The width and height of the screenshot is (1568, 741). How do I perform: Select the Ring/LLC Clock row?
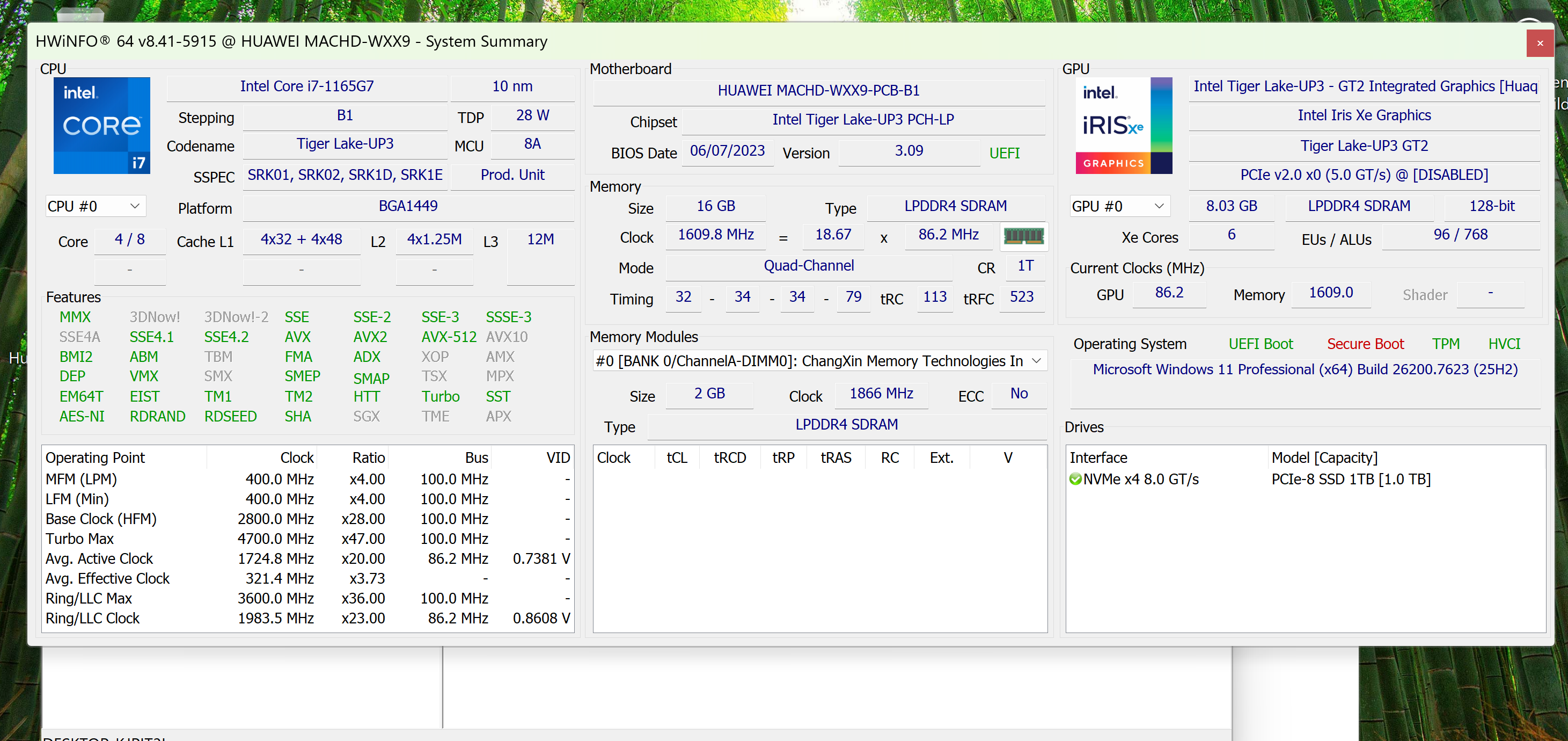(x=307, y=619)
